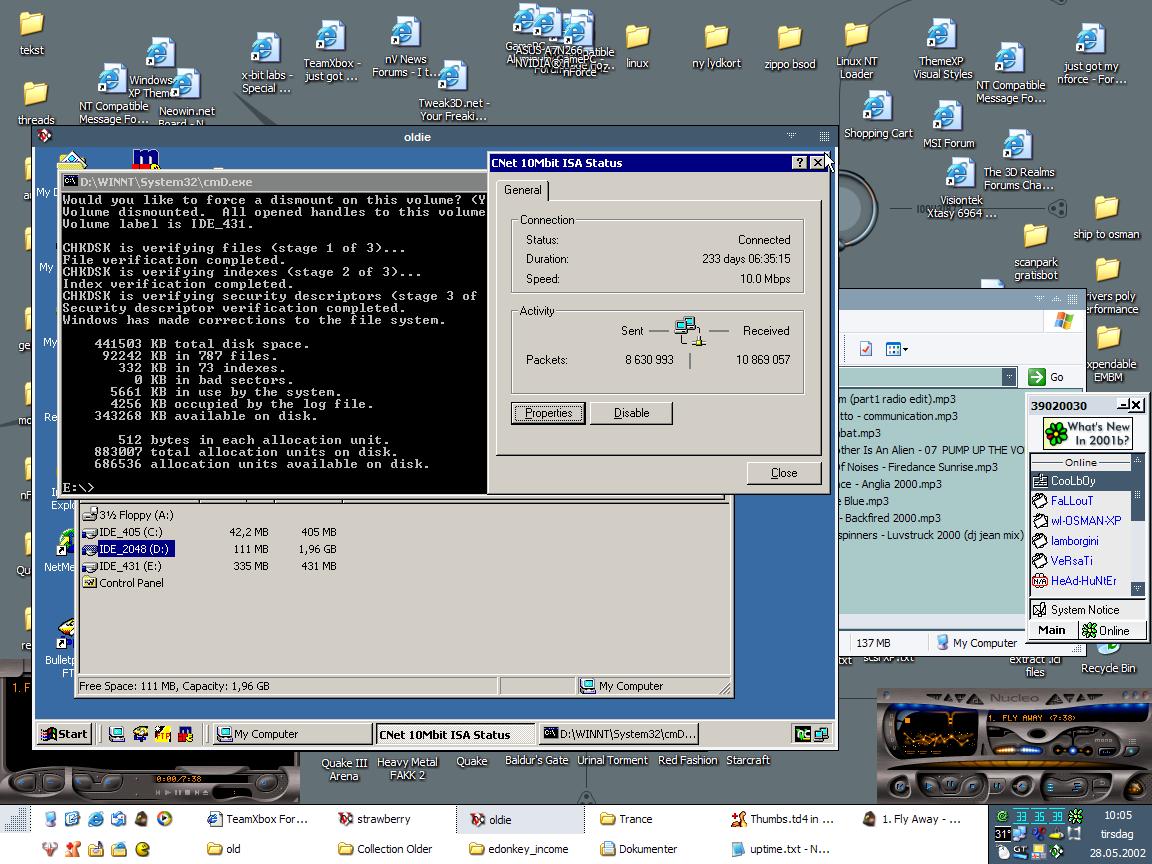Switch to My Computer in oldie taskbar
This screenshot has height=864, width=1152.
[x=292, y=733]
